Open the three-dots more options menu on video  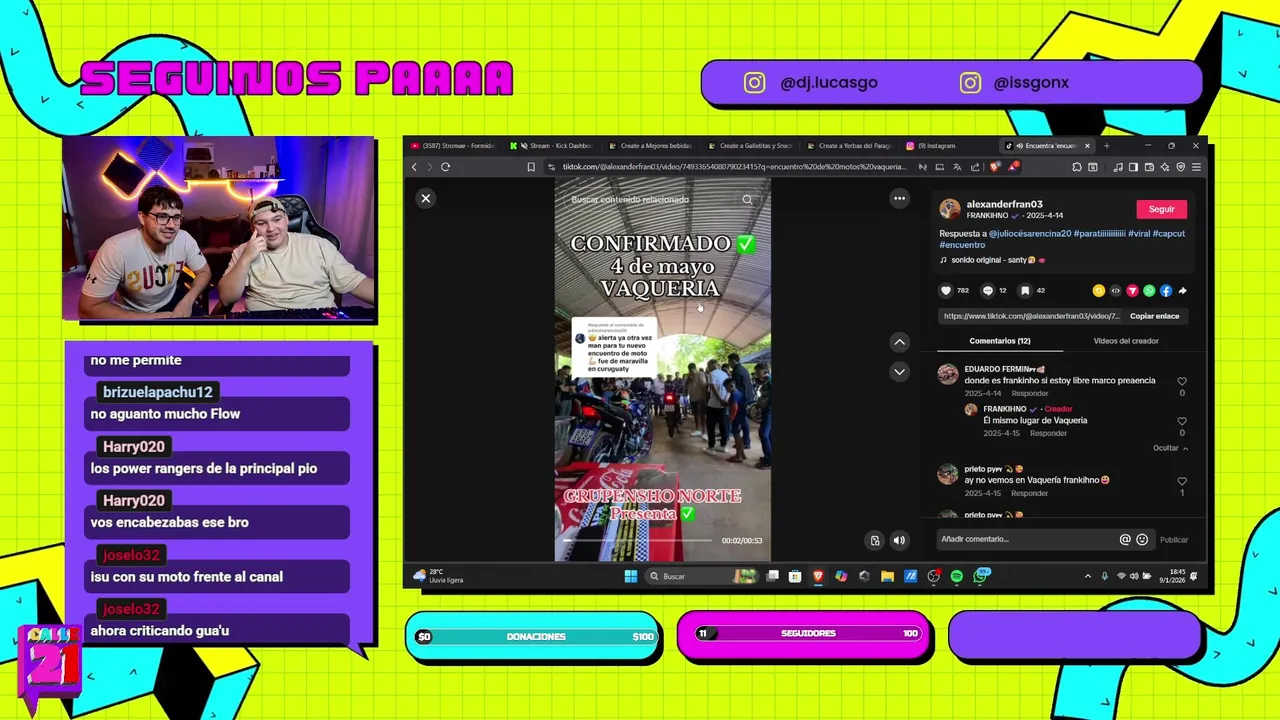point(899,198)
